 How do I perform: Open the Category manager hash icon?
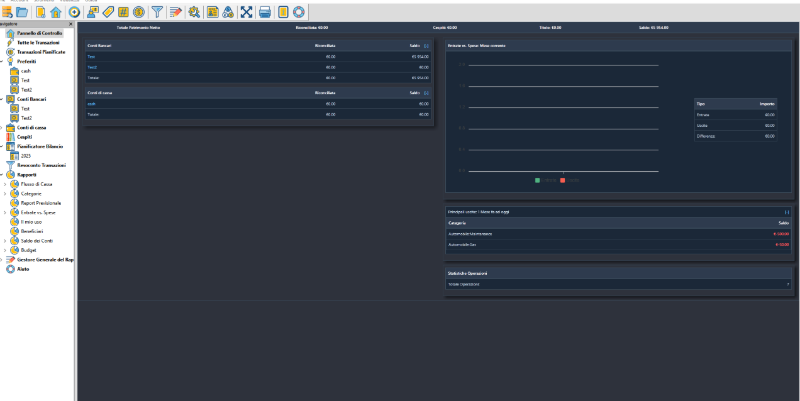[123, 12]
